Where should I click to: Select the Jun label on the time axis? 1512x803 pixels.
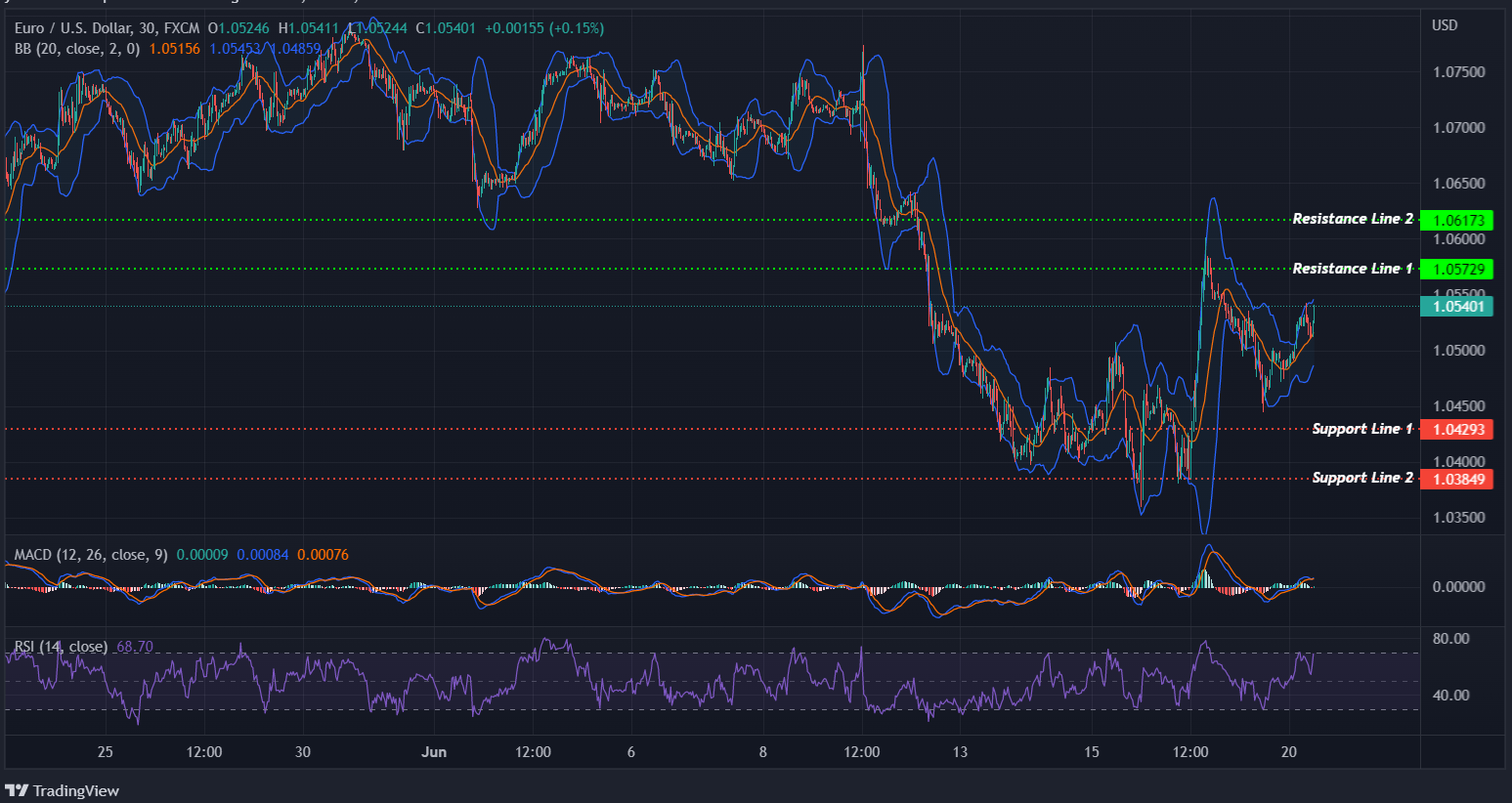[x=434, y=752]
